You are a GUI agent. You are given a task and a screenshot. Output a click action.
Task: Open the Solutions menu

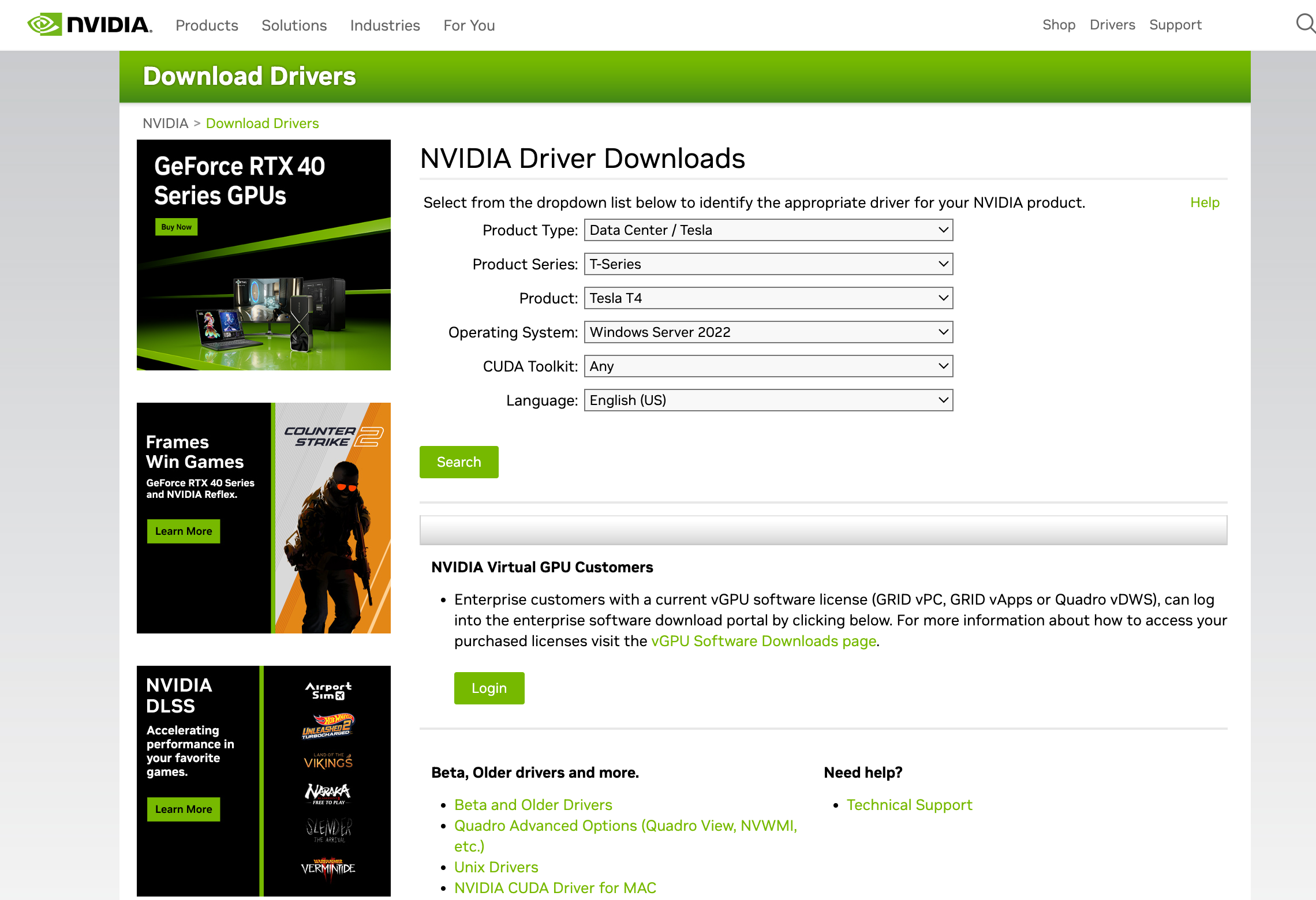point(294,25)
